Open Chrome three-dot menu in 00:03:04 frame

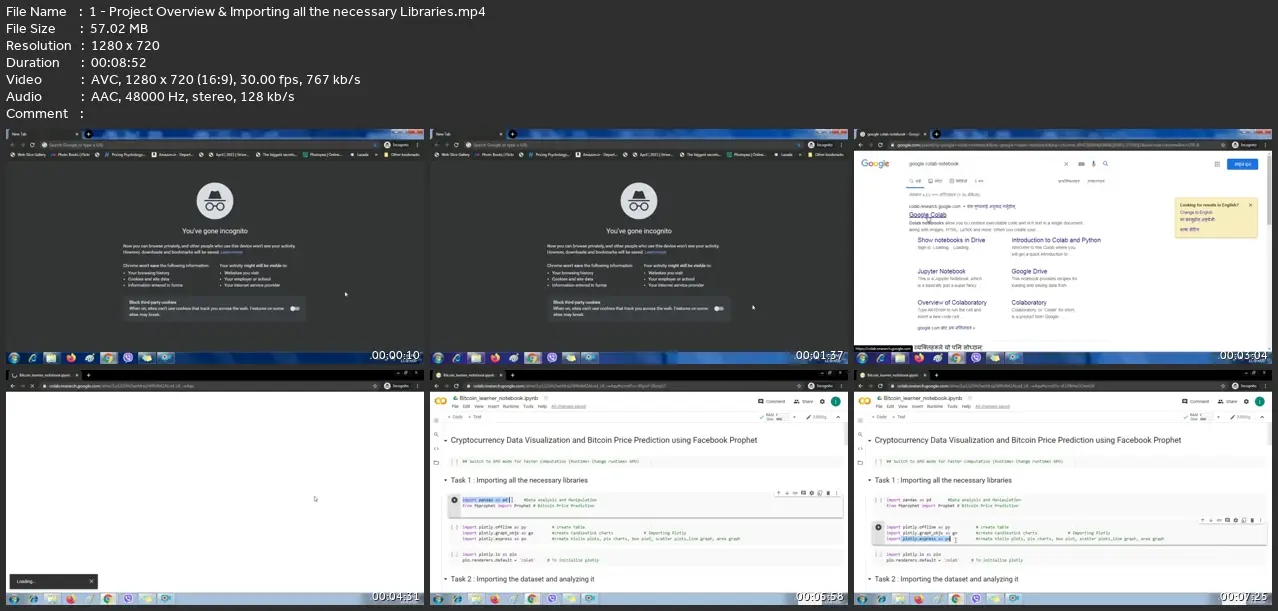[1265, 145]
